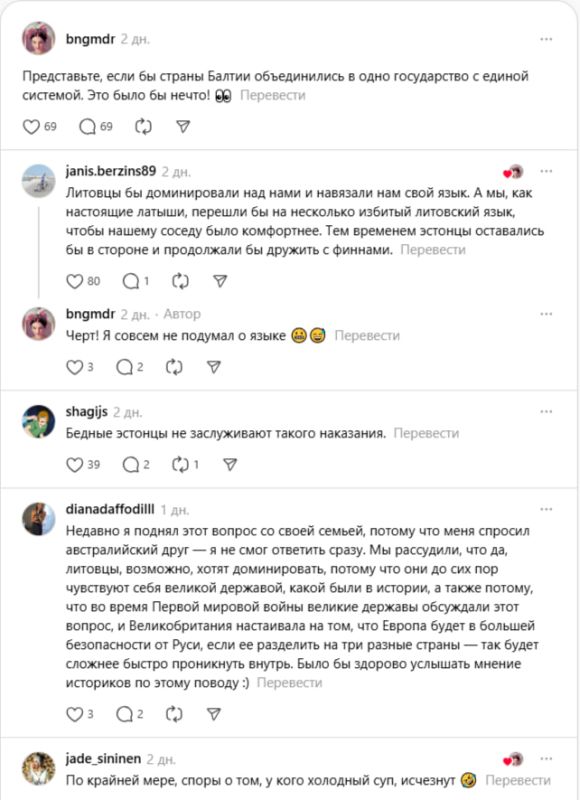The height and width of the screenshot is (800, 580).
Task: Open options menu for shagijs's comment
Action: (x=546, y=411)
